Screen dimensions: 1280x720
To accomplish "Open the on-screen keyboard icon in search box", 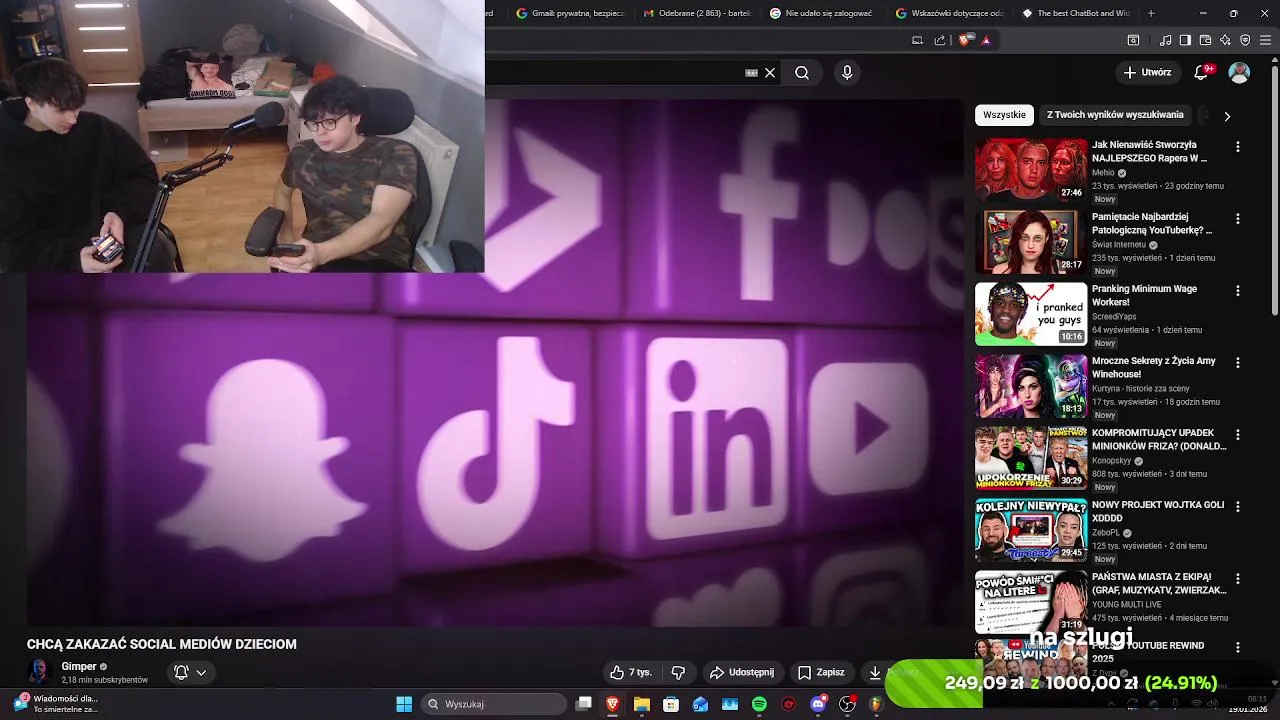I will point(751,73).
